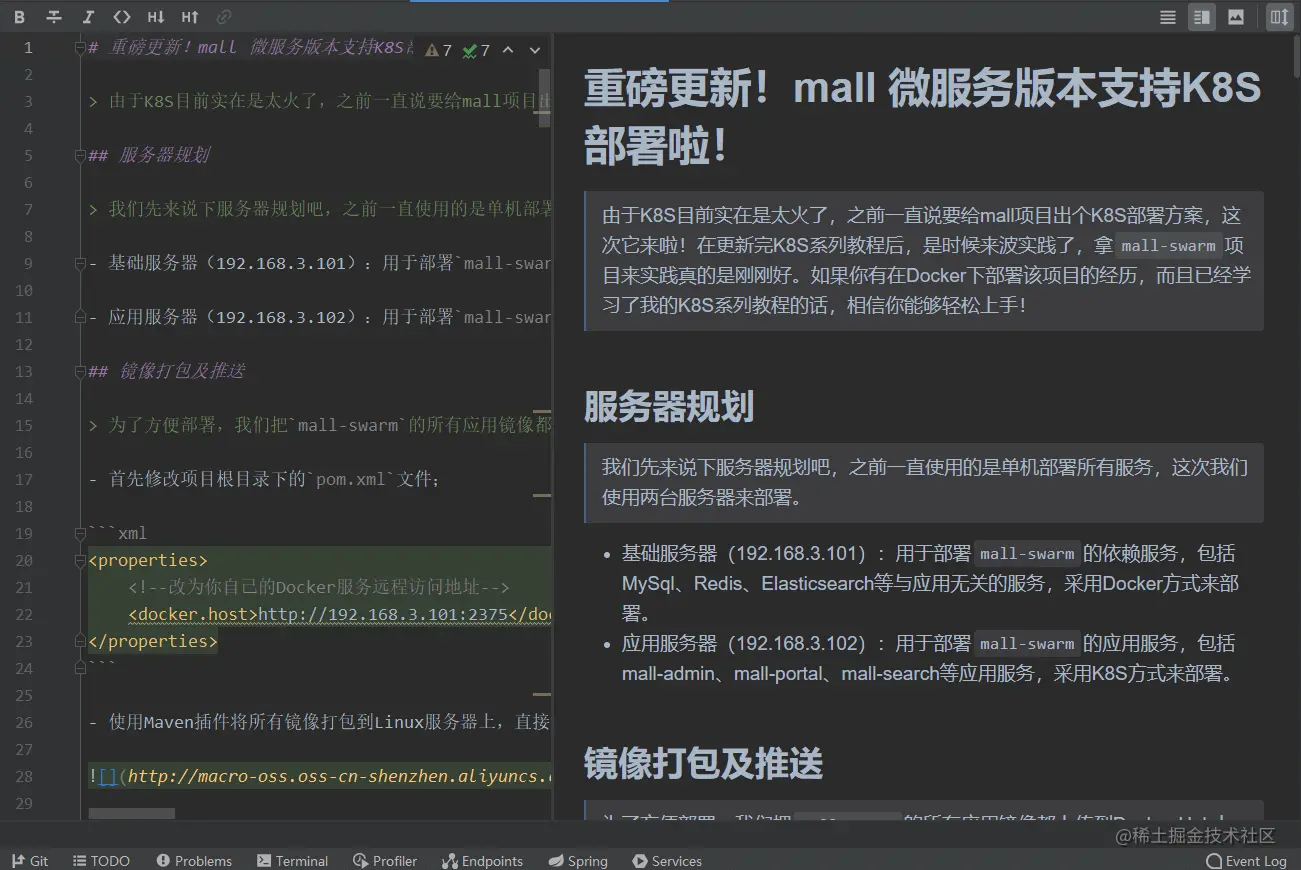Apply Italic formatting in toolbar
The image size is (1301, 870).
coord(88,17)
